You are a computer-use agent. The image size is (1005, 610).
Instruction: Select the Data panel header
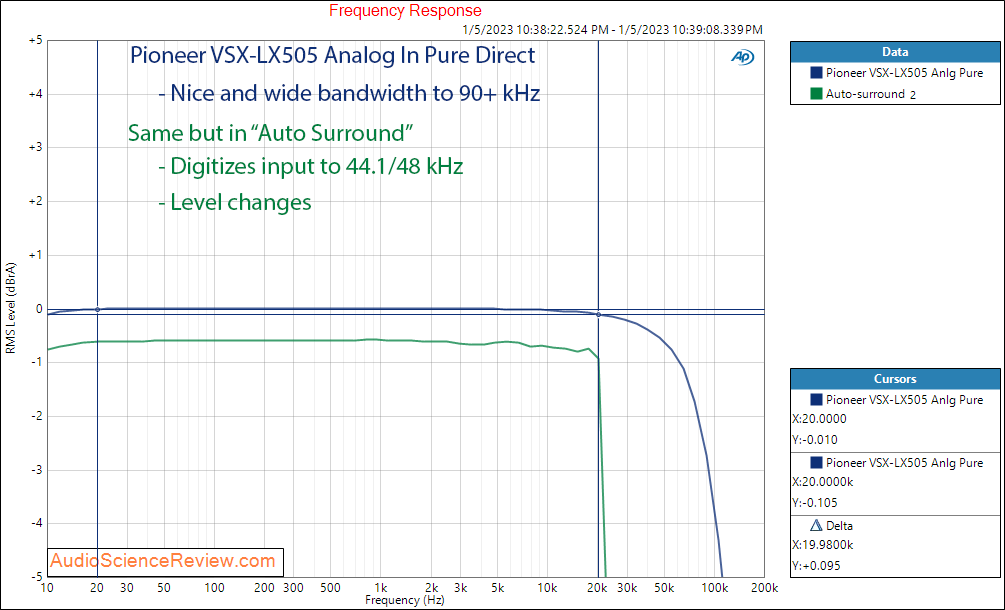point(895,52)
